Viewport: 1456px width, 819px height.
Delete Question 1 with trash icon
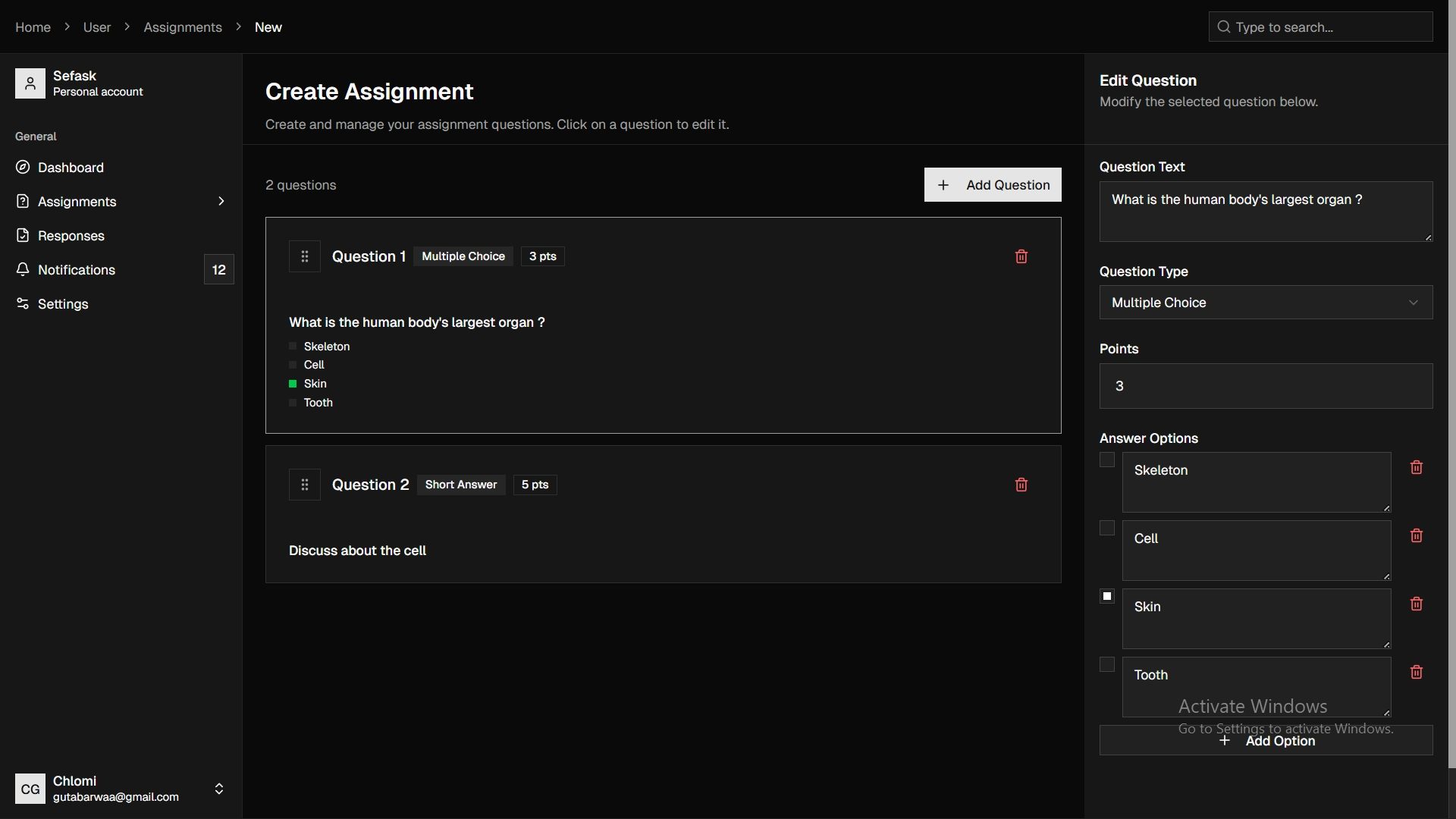[x=1021, y=256]
